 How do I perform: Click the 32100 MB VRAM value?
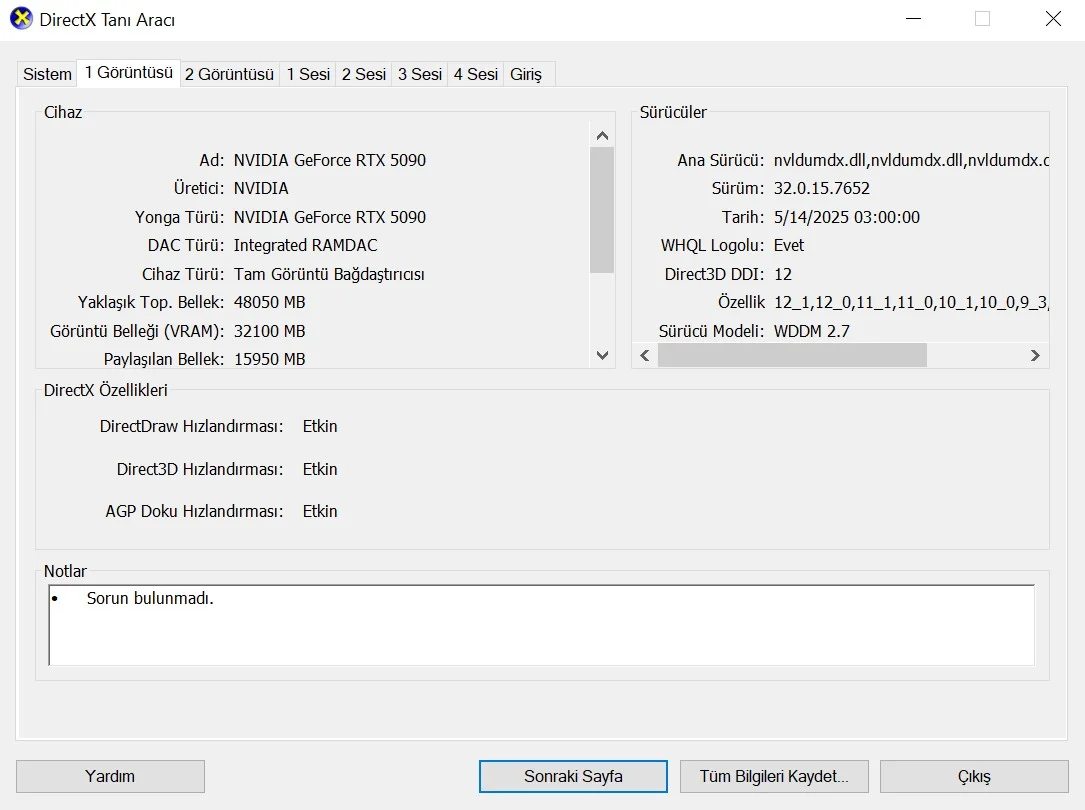coord(269,331)
